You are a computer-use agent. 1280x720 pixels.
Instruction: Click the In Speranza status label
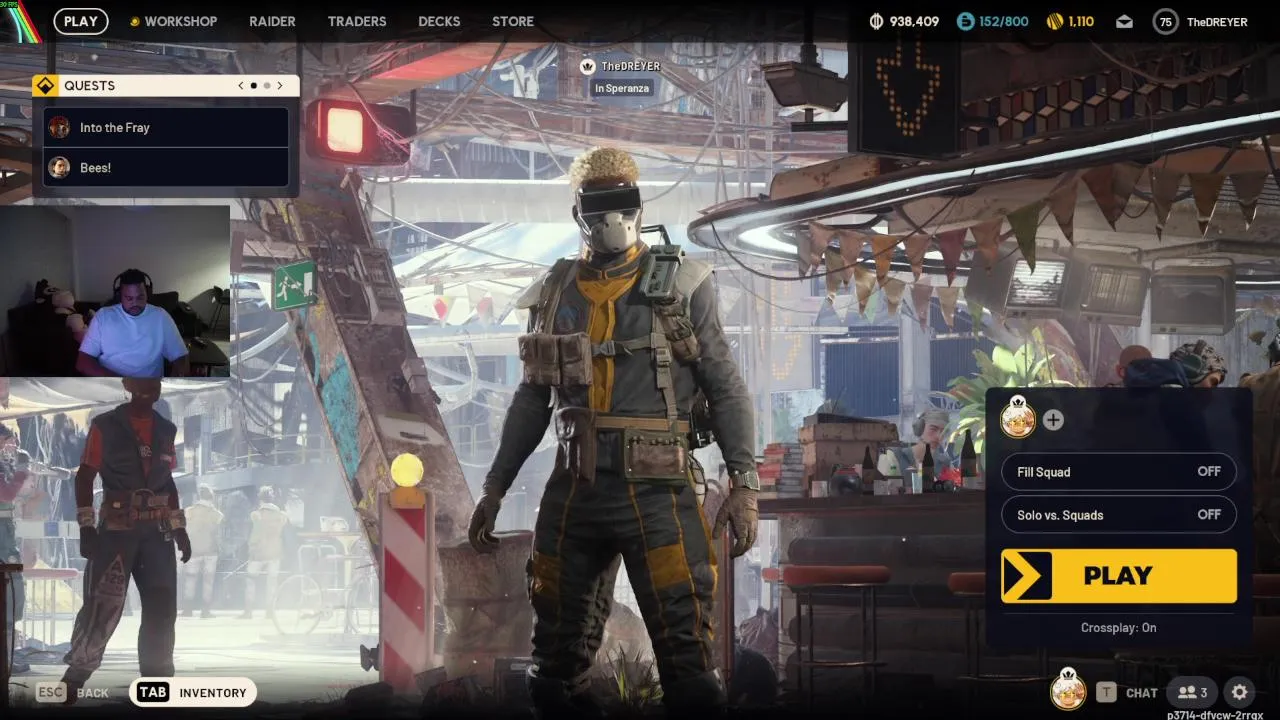point(621,88)
